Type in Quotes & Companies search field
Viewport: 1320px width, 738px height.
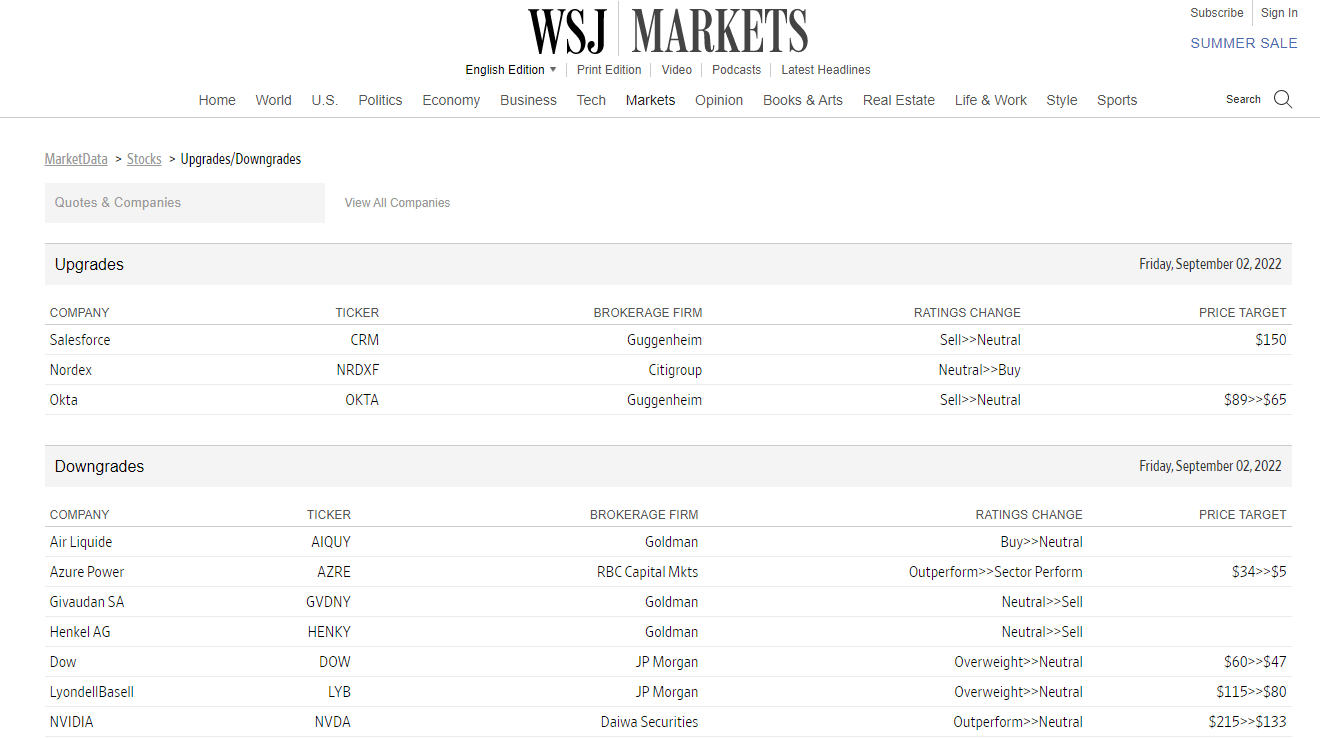click(x=185, y=203)
